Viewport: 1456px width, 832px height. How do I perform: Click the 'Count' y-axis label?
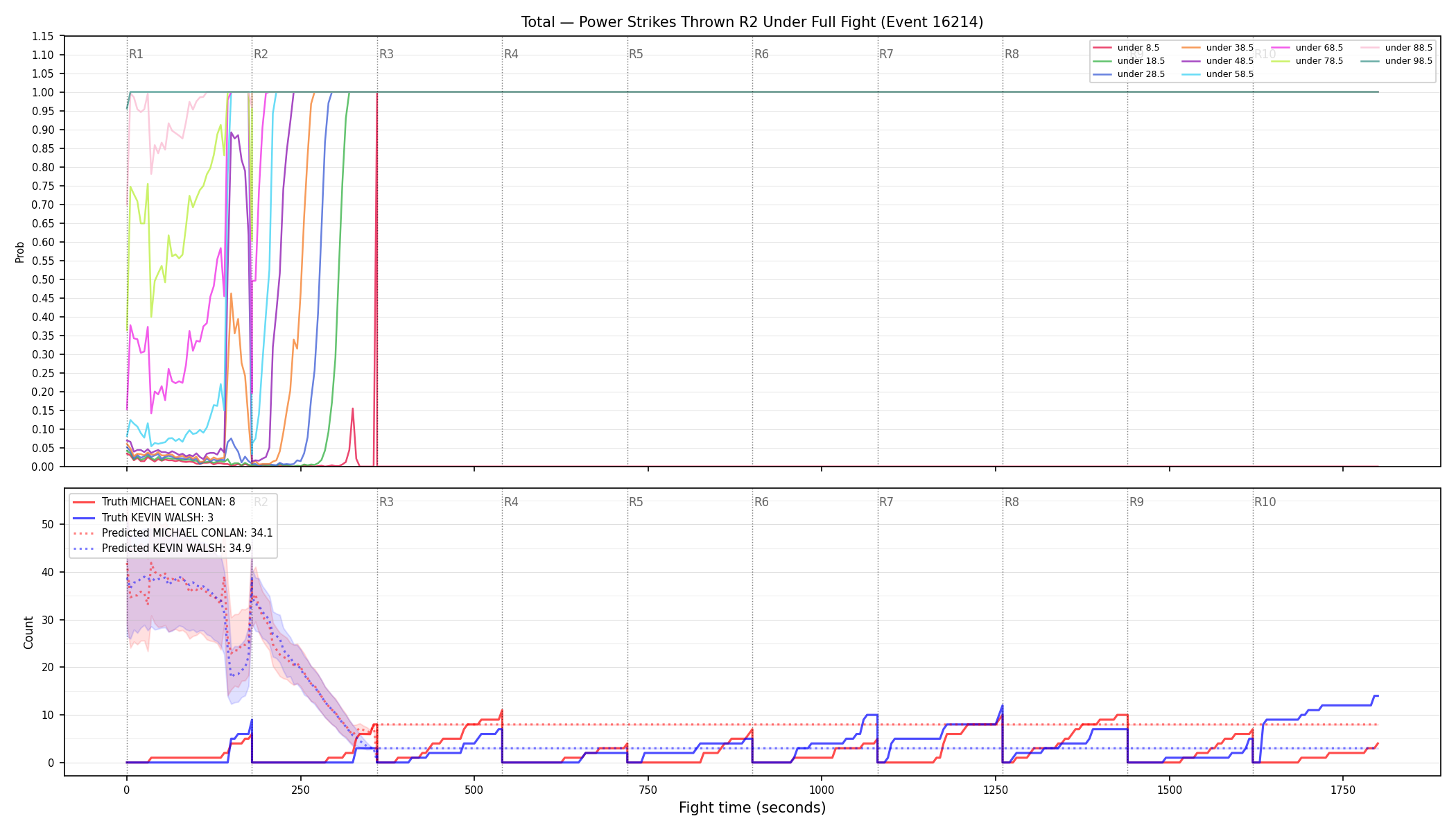(x=28, y=632)
